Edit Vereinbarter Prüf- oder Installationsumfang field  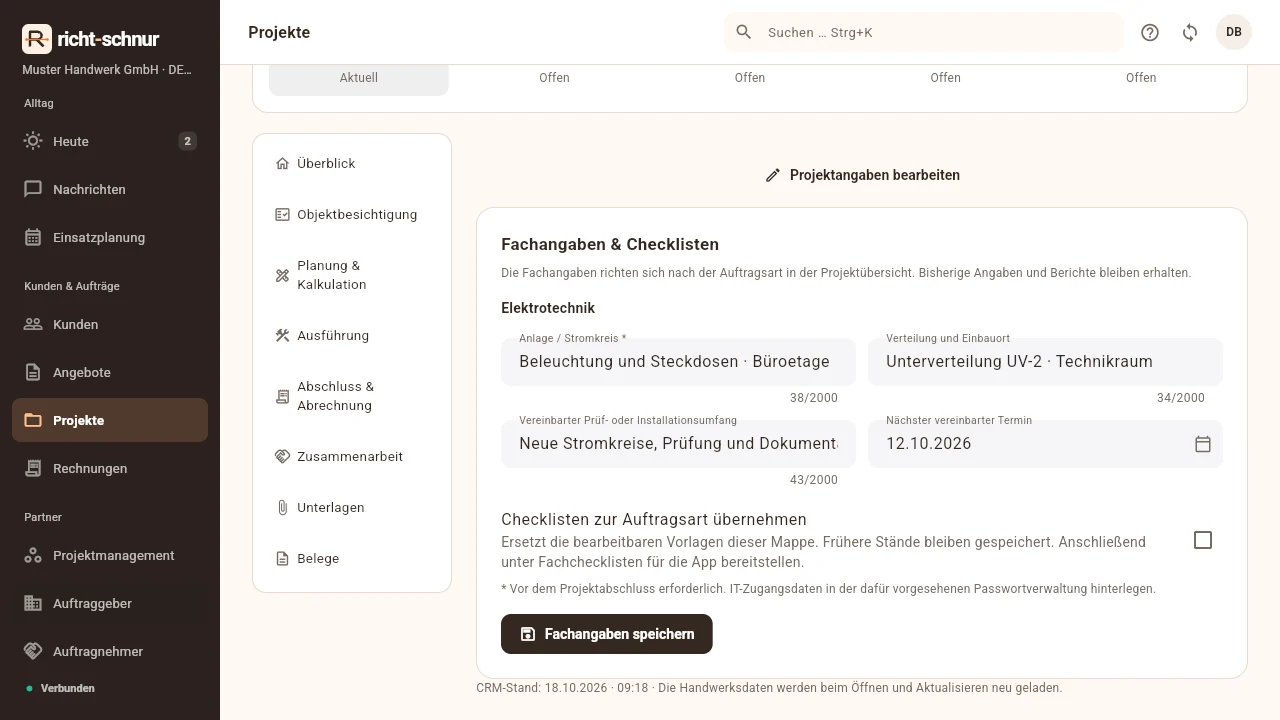tap(678, 443)
